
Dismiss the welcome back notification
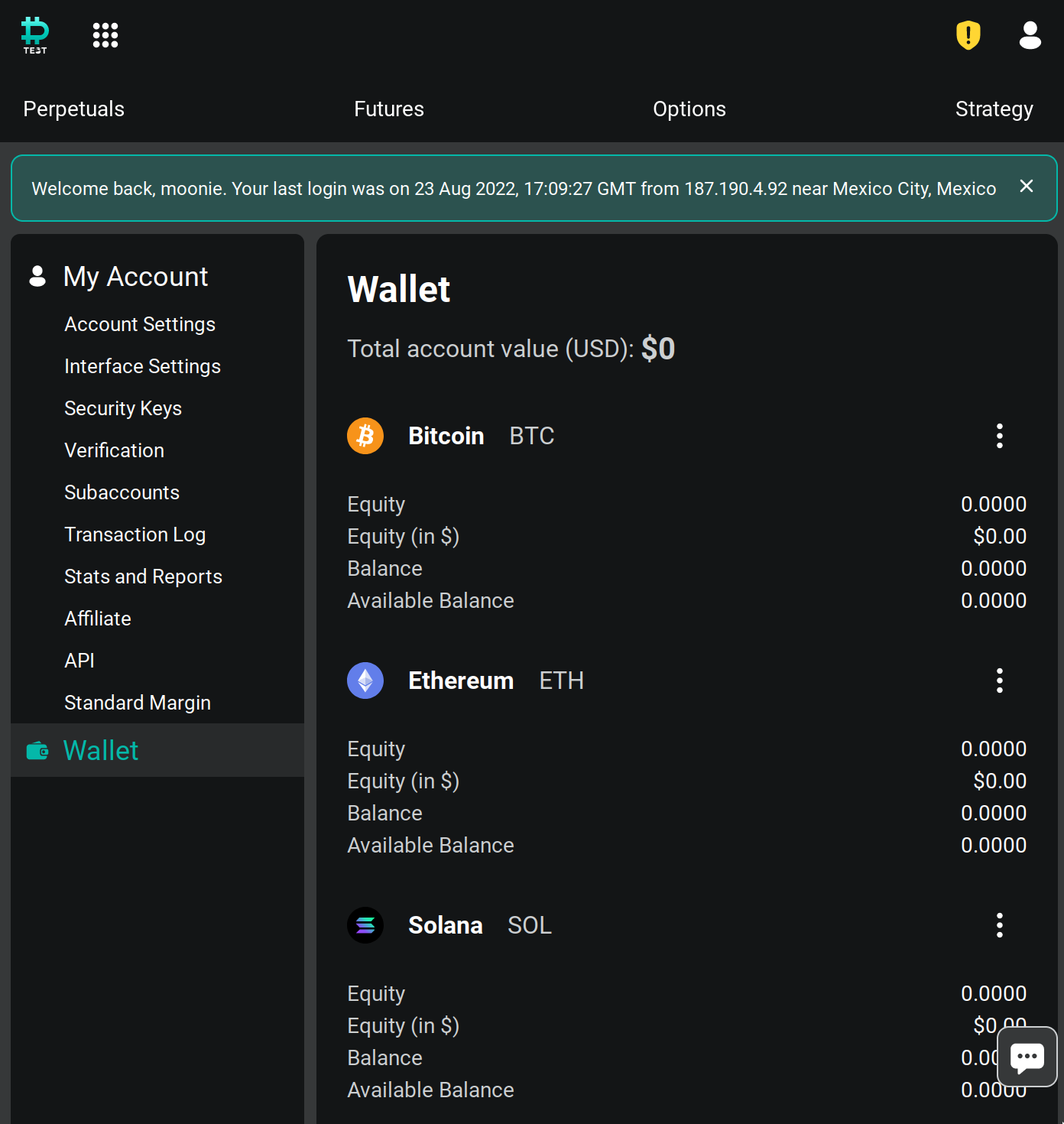tap(1027, 187)
